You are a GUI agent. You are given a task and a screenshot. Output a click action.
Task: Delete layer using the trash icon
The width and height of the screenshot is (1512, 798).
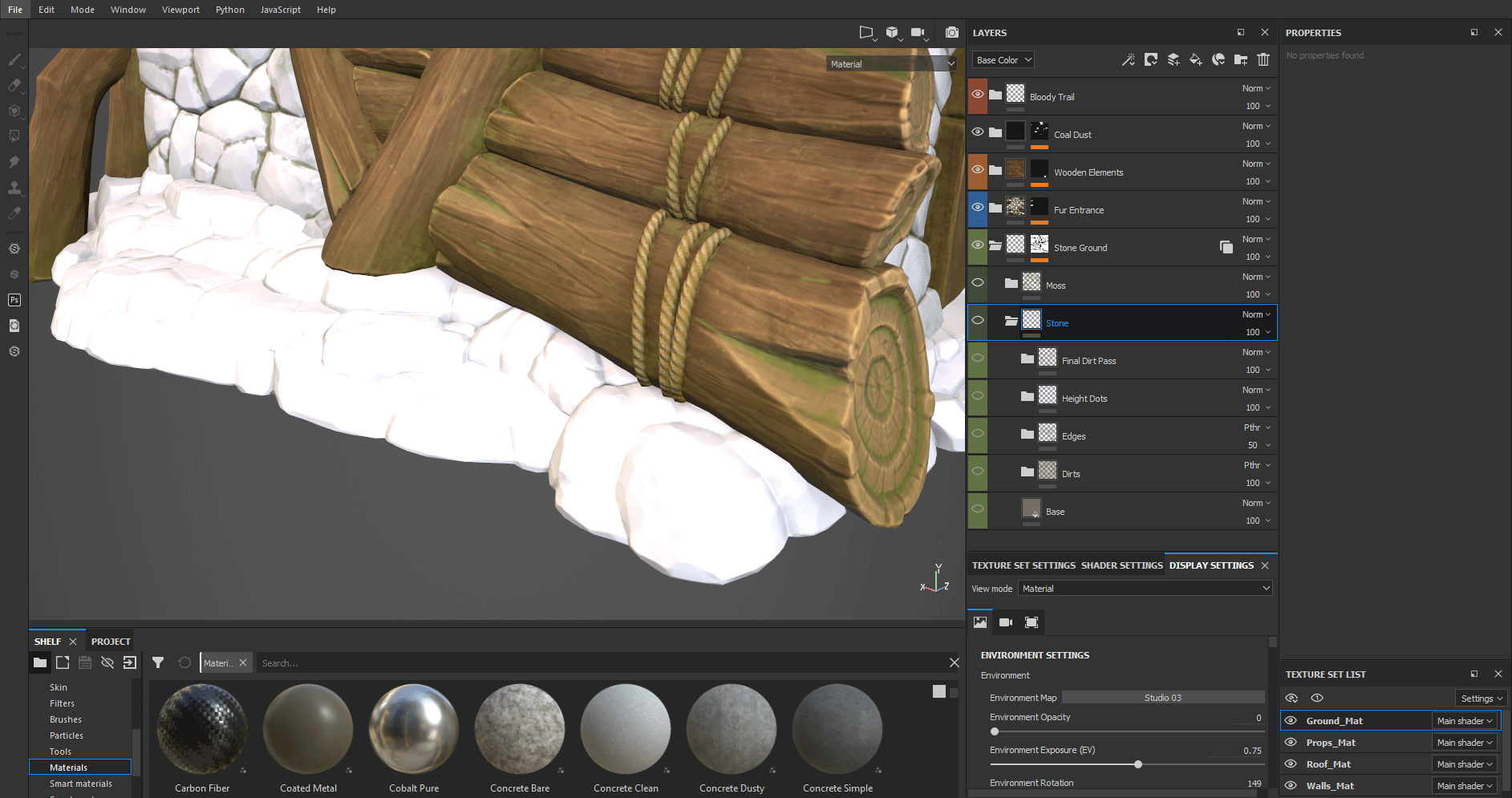point(1263,60)
